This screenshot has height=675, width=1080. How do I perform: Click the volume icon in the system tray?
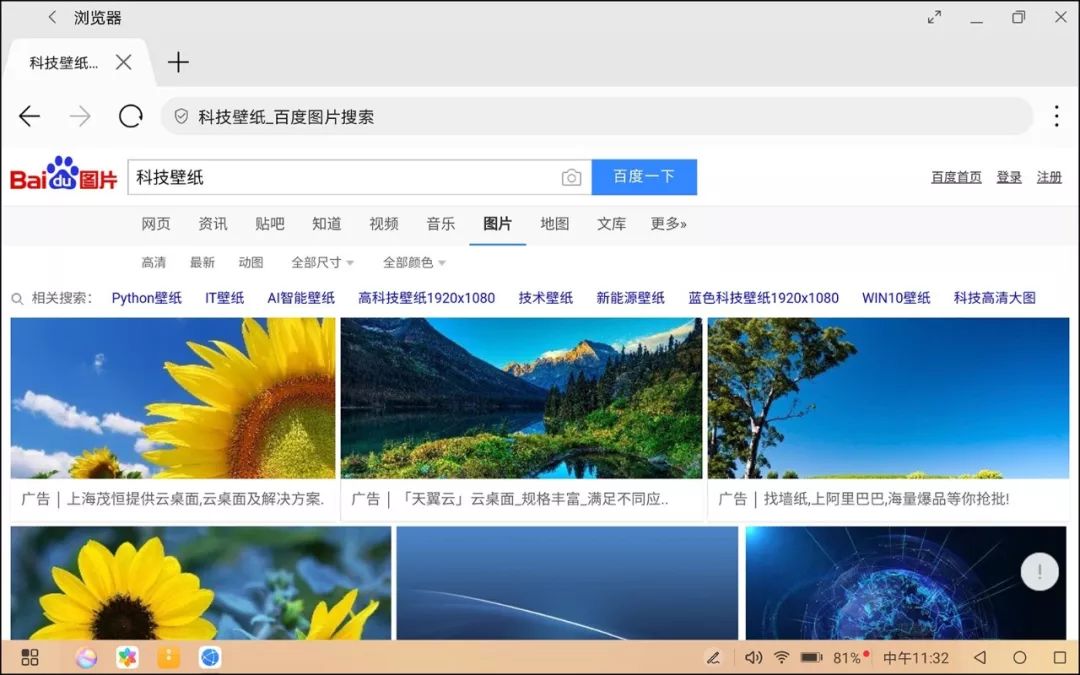click(753, 657)
